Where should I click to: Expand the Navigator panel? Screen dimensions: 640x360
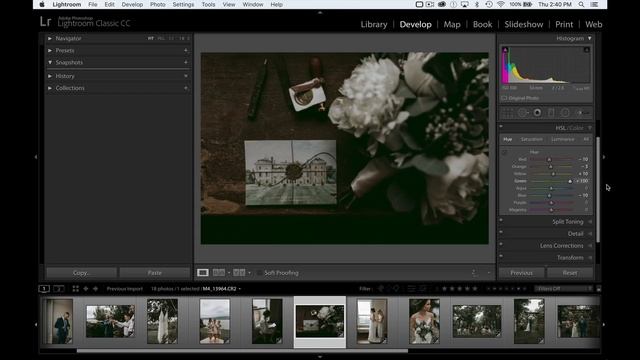(x=50, y=38)
